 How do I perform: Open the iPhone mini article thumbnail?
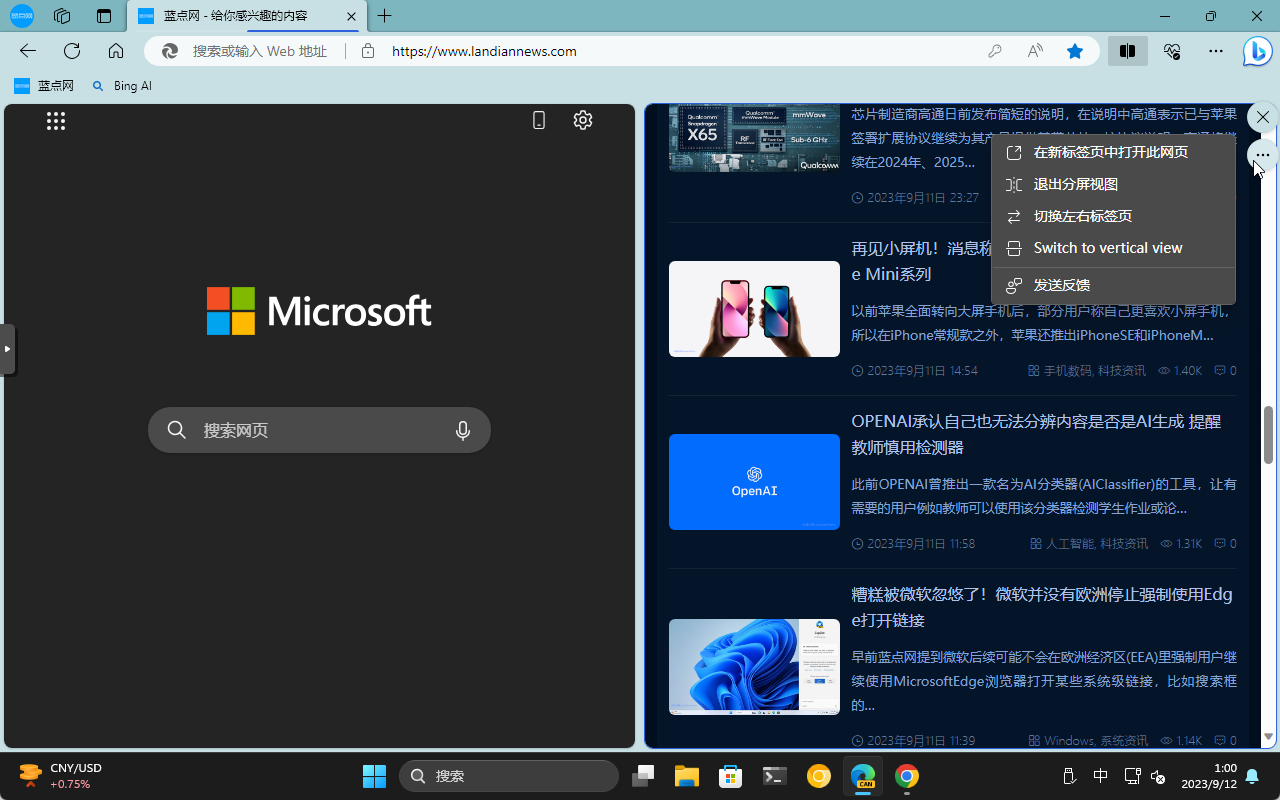click(754, 309)
